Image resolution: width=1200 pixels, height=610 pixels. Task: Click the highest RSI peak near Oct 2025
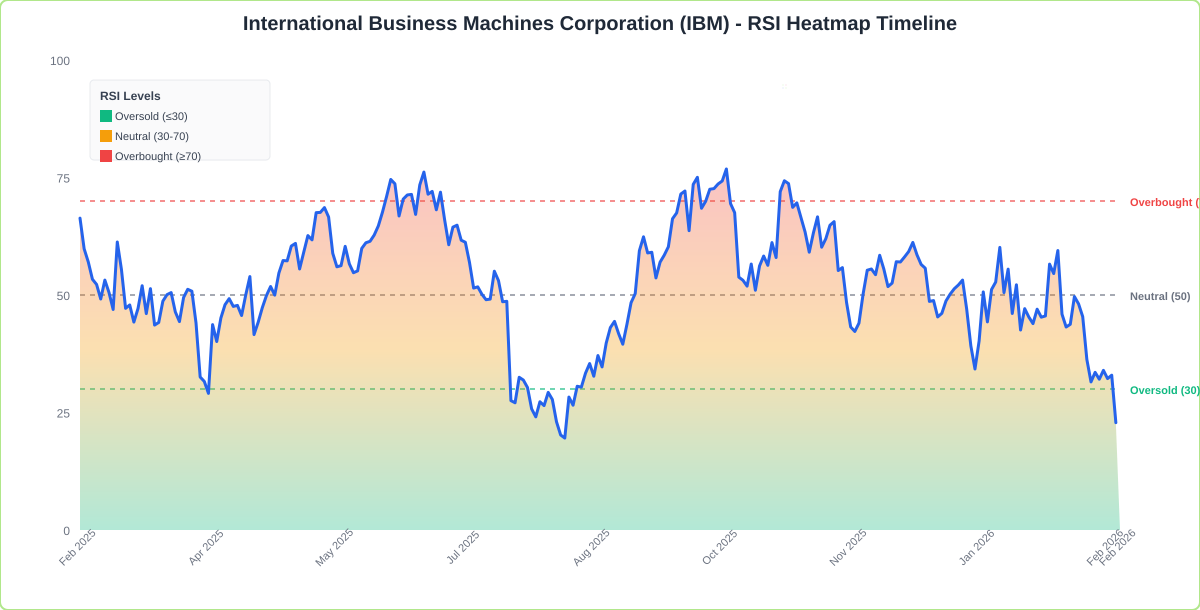coord(726,169)
